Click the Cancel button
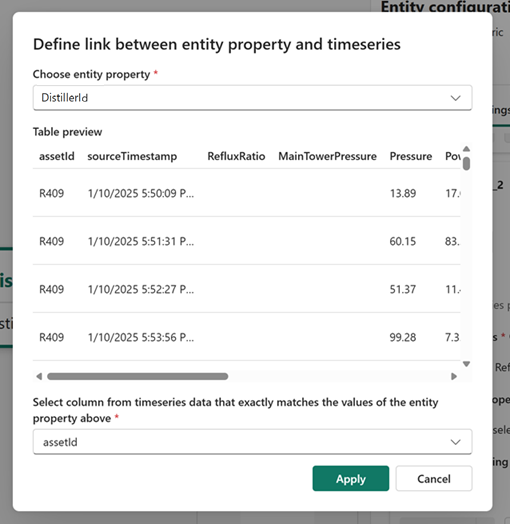The width and height of the screenshot is (510, 524). (x=434, y=479)
